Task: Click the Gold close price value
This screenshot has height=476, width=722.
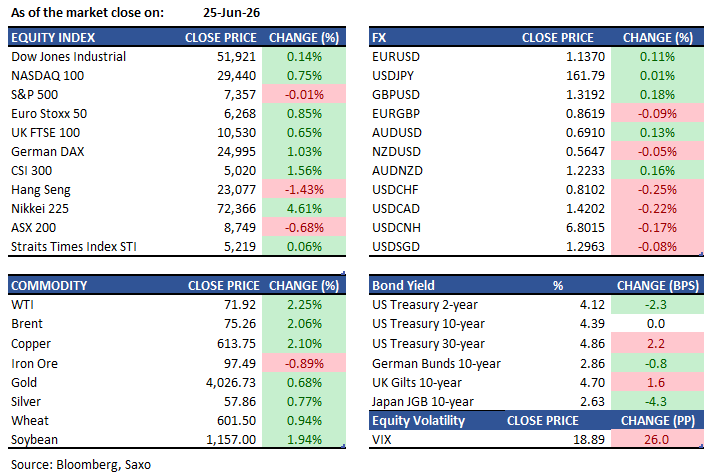Action: [231, 383]
